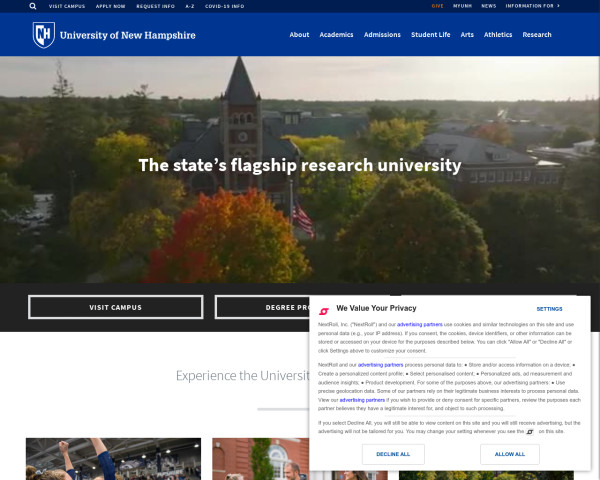Viewport: 600px width, 480px height.
Task: Open the News link
Action: tap(489, 6)
